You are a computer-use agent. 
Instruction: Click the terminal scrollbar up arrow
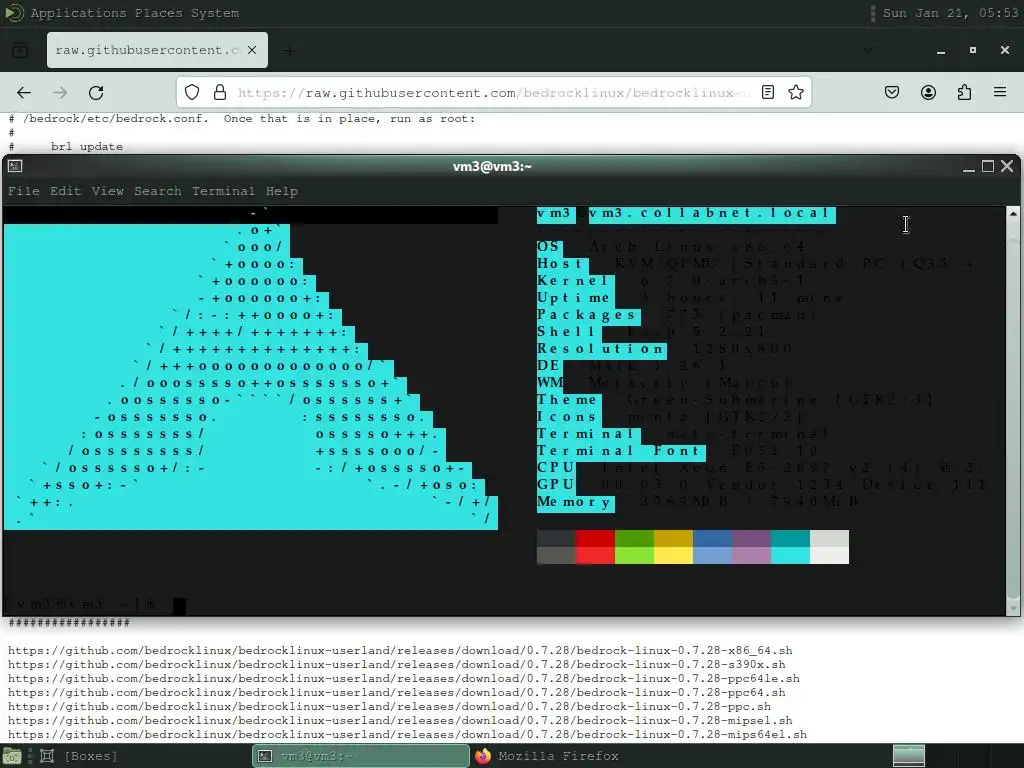pos(1013,214)
